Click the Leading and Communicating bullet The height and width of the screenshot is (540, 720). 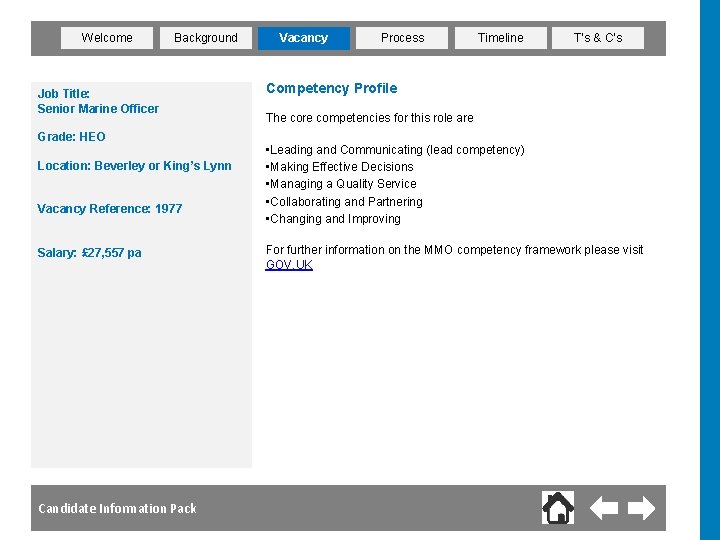pyautogui.click(x=395, y=150)
